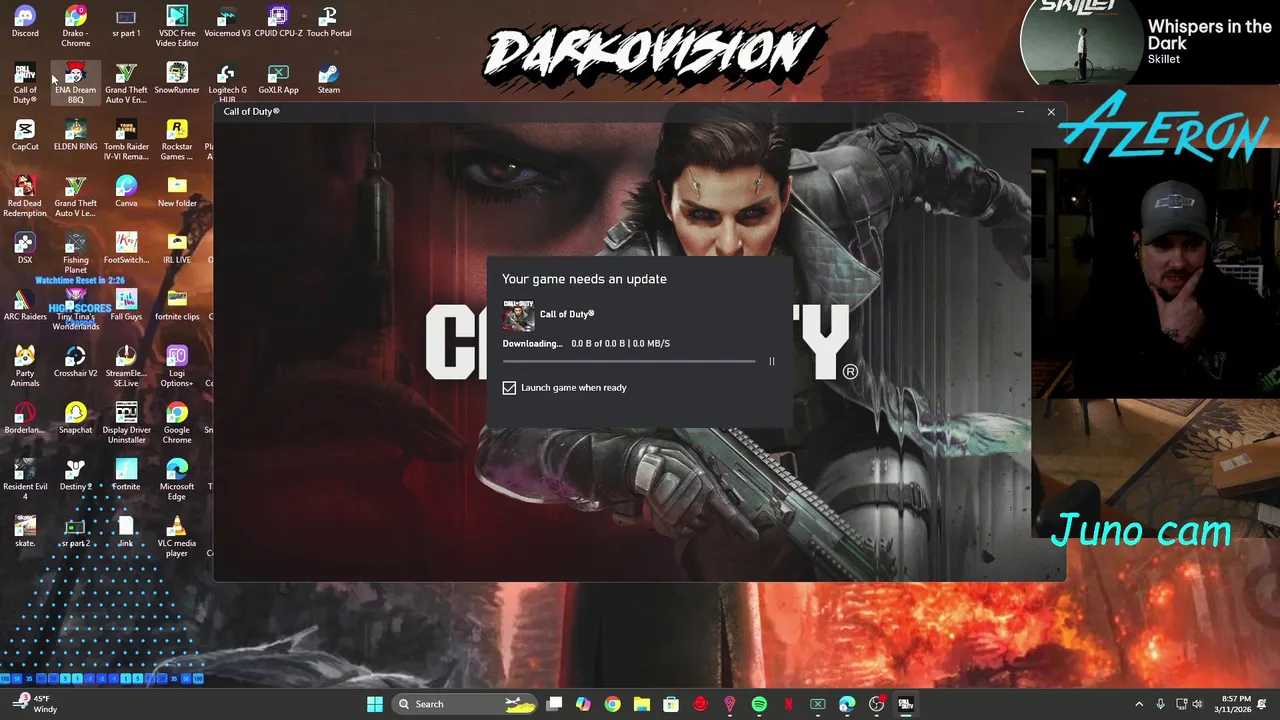Viewport: 1280px width, 720px height.
Task: Select the New folder on desktop
Action: click(x=177, y=192)
